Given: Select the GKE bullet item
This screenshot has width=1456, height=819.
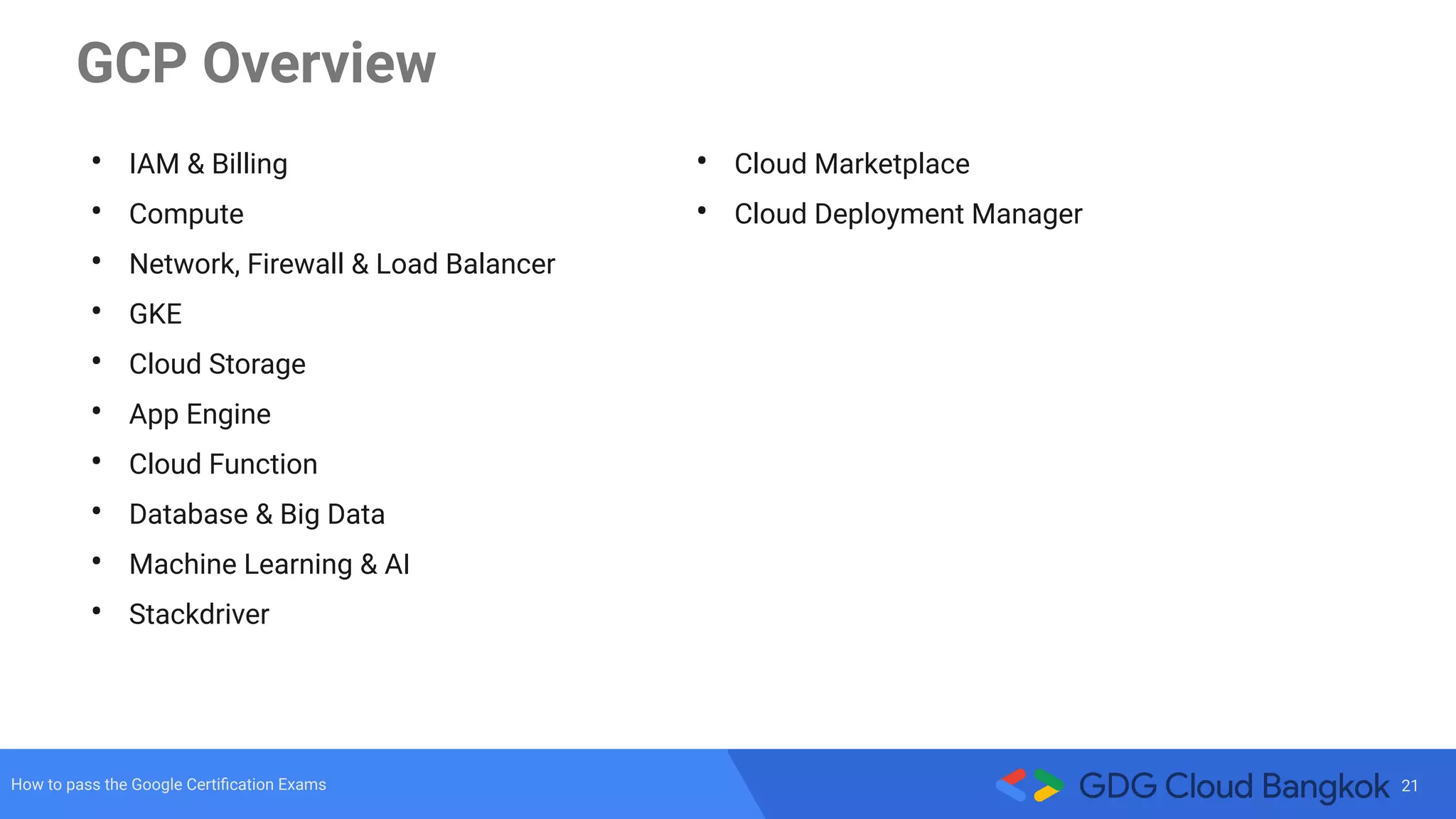Looking at the screenshot, I should click(x=156, y=314).
